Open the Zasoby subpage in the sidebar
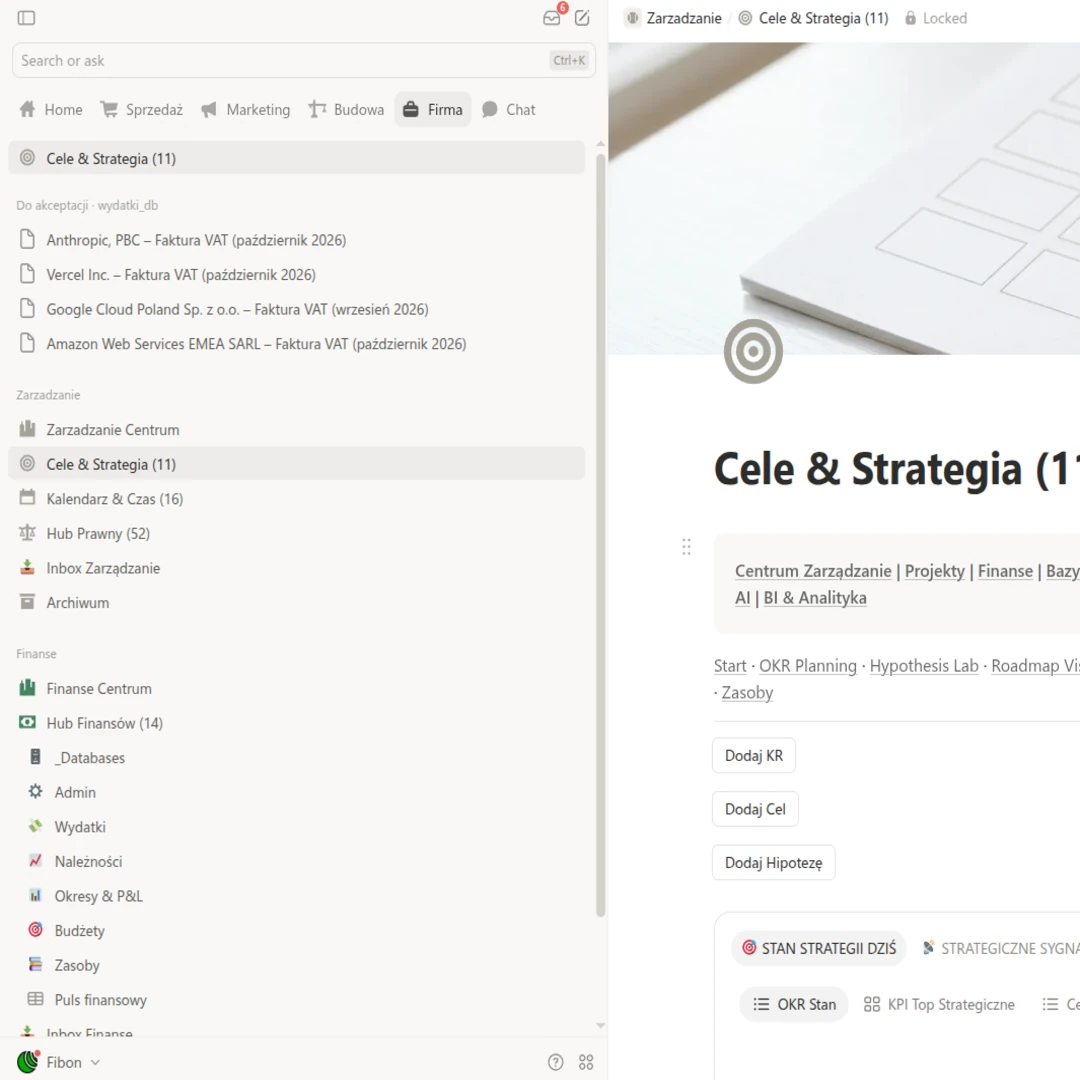The image size is (1080, 1080). click(x=297, y=965)
